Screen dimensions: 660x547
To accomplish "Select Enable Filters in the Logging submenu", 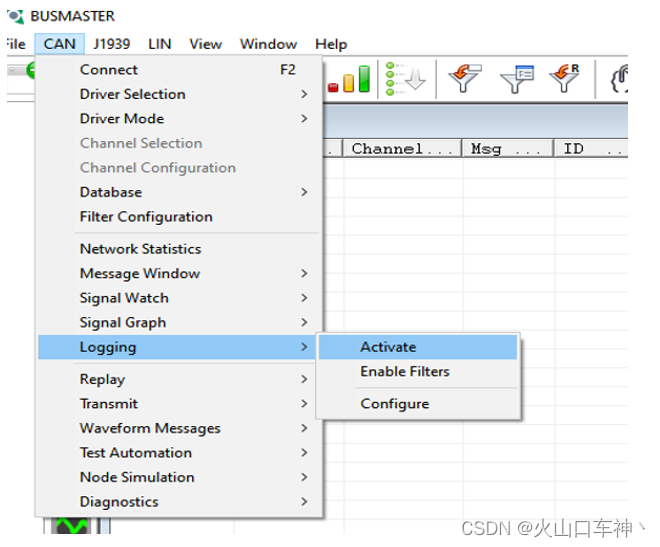I will 418,371.
